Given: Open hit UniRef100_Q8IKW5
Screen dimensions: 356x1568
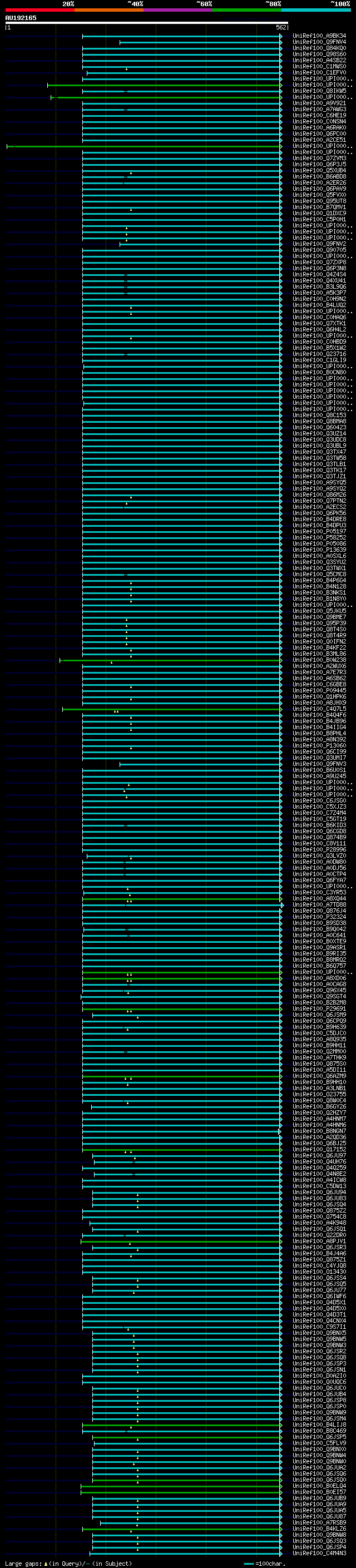Looking at the screenshot, I should [319, 91].
